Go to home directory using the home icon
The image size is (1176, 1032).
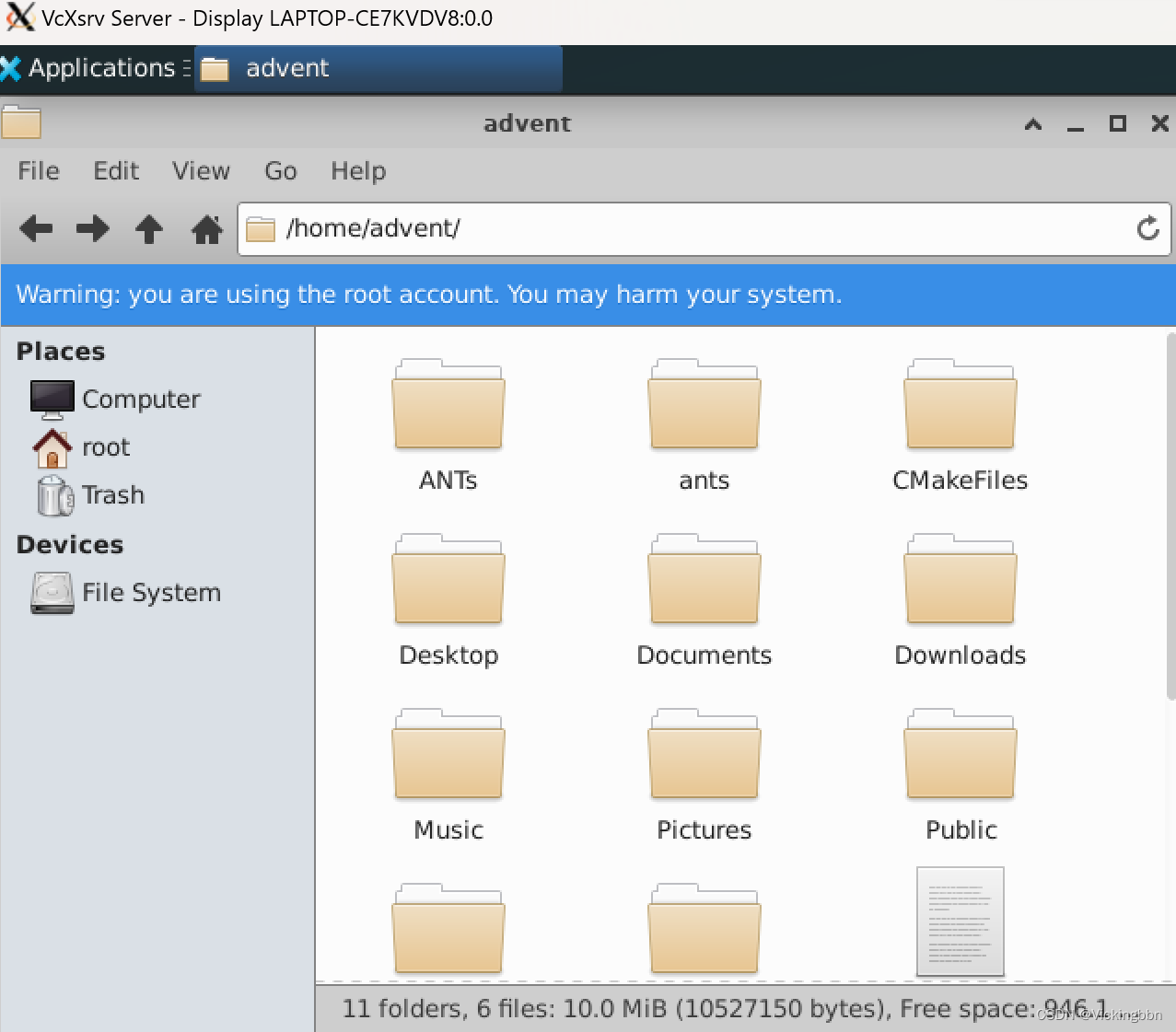[206, 228]
